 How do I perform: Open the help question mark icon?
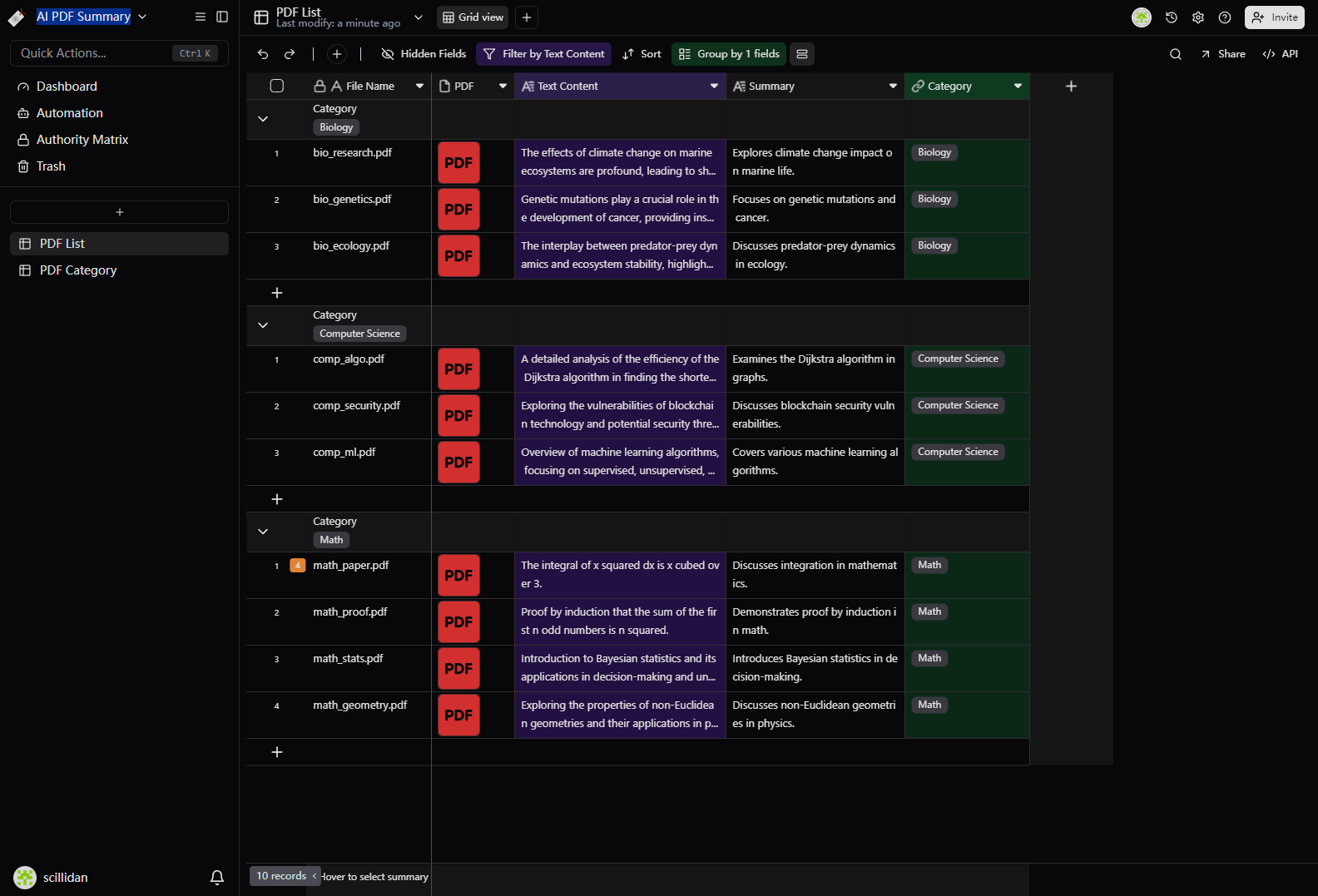(x=1225, y=17)
